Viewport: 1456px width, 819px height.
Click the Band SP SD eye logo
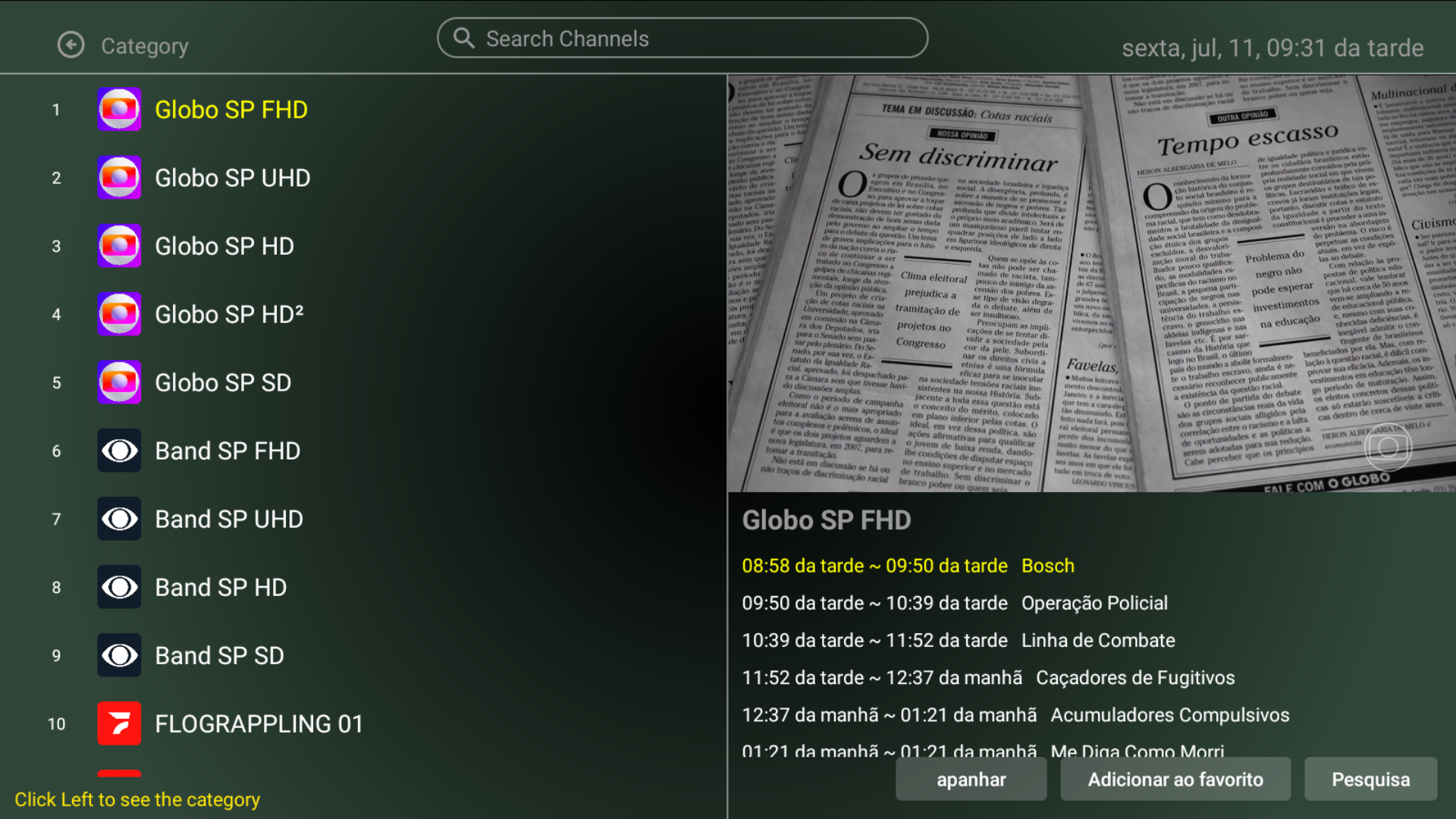(119, 656)
